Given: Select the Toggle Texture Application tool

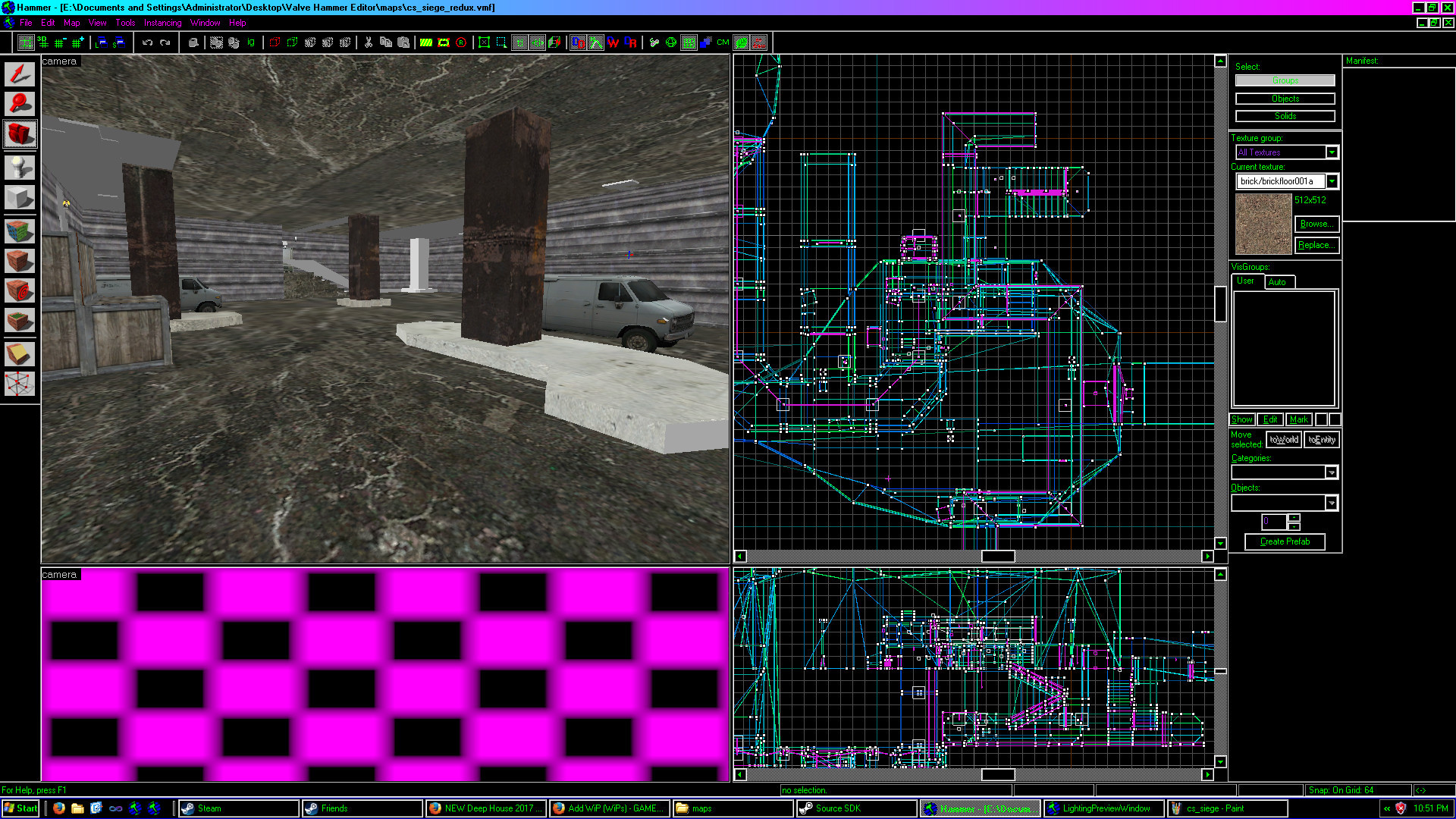Looking at the screenshot, I should (x=20, y=231).
